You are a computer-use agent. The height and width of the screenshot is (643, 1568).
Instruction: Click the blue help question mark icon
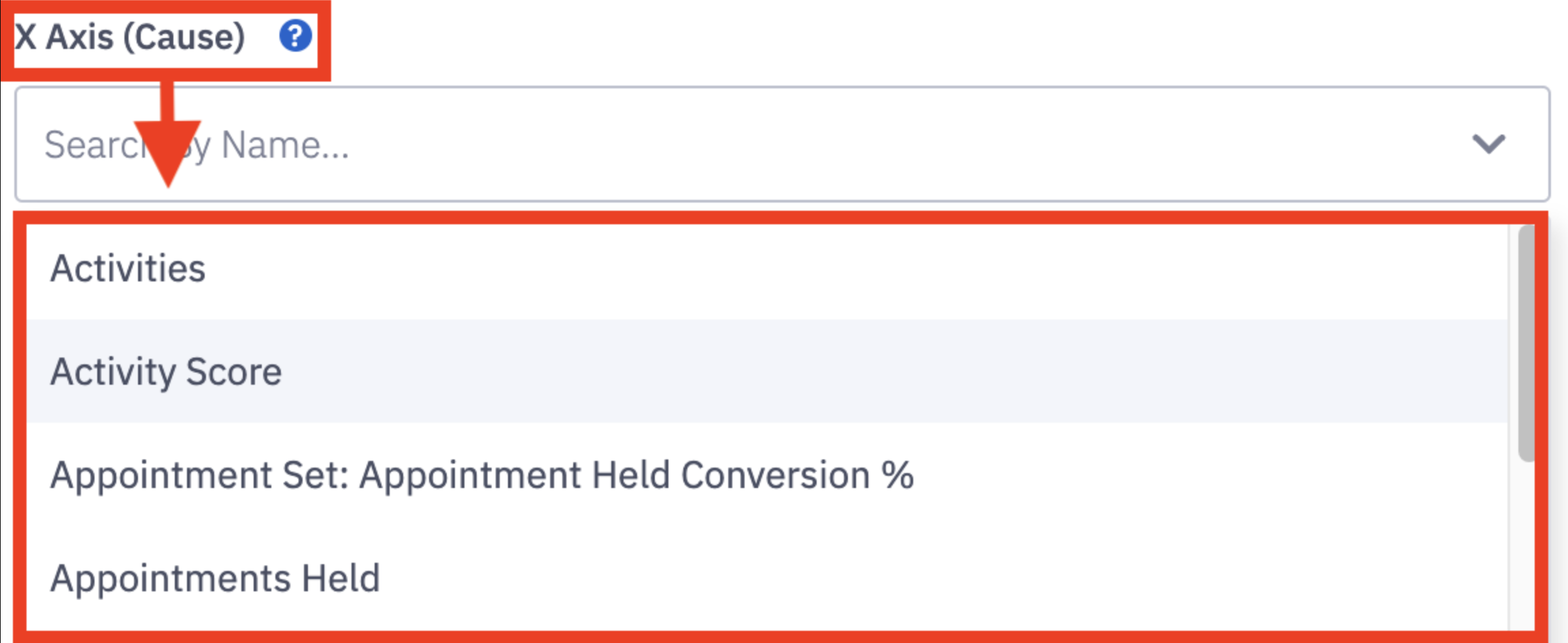tap(296, 35)
